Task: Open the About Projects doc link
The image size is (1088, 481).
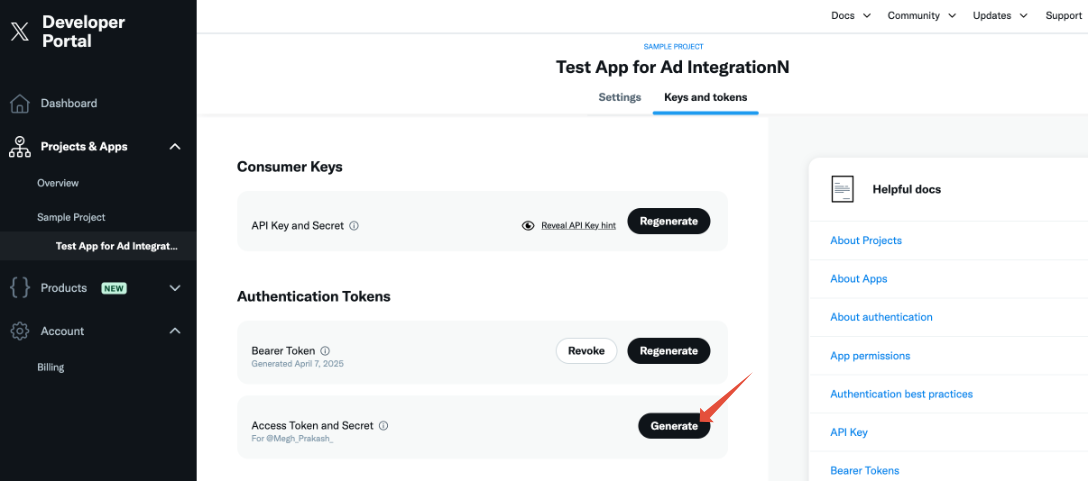Action: point(866,241)
